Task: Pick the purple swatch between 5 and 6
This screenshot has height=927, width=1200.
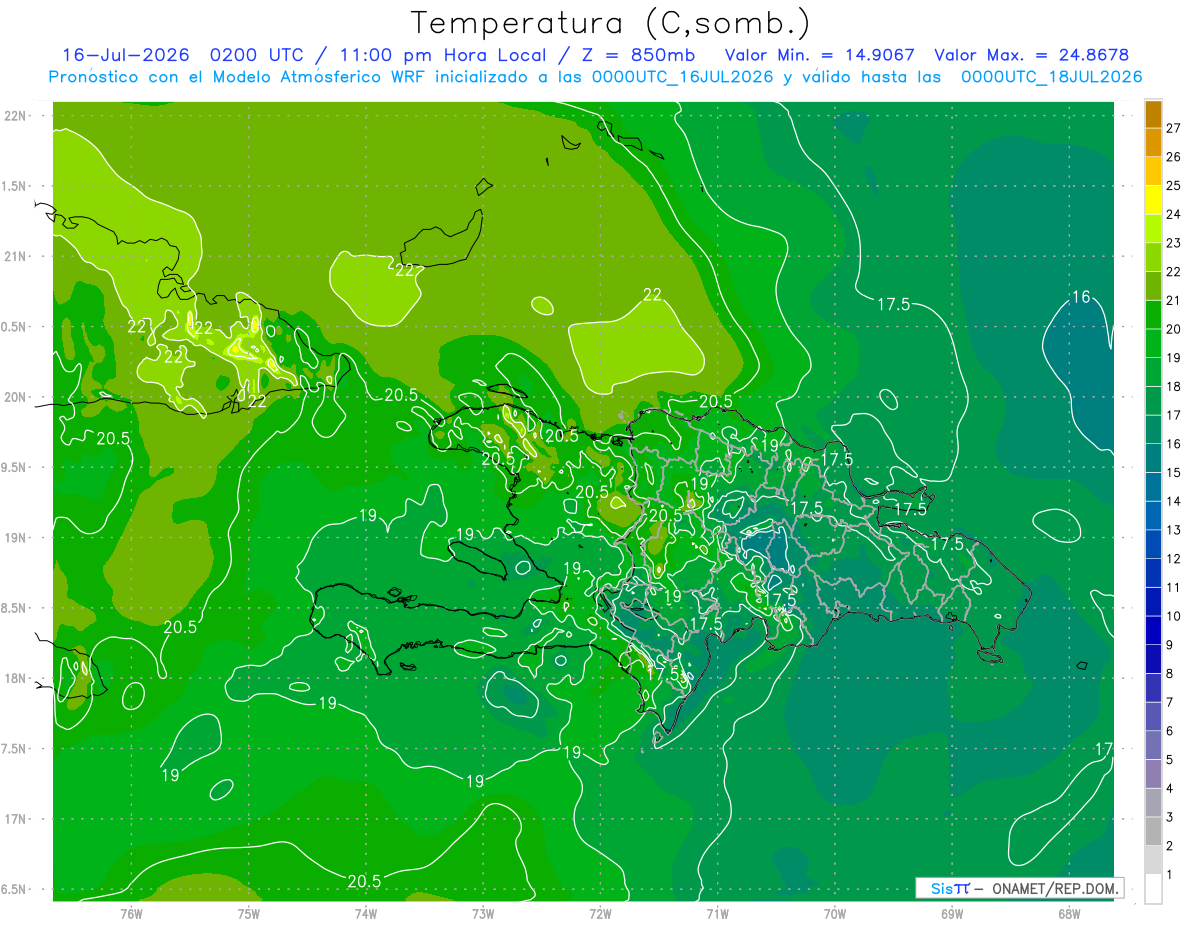Action: click(x=1153, y=745)
